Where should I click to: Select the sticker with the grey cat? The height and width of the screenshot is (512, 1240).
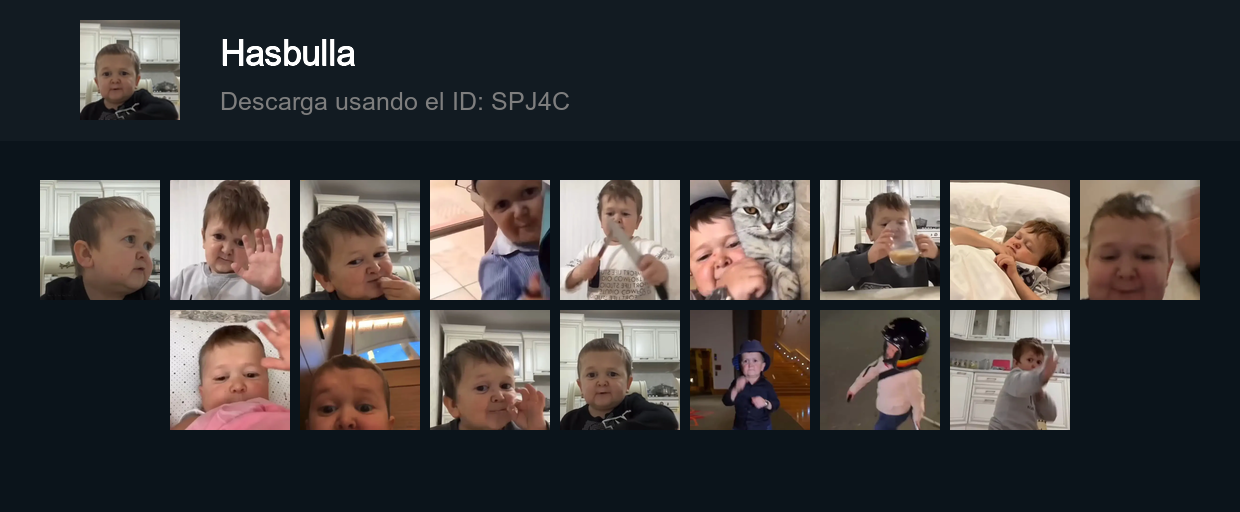coord(750,240)
